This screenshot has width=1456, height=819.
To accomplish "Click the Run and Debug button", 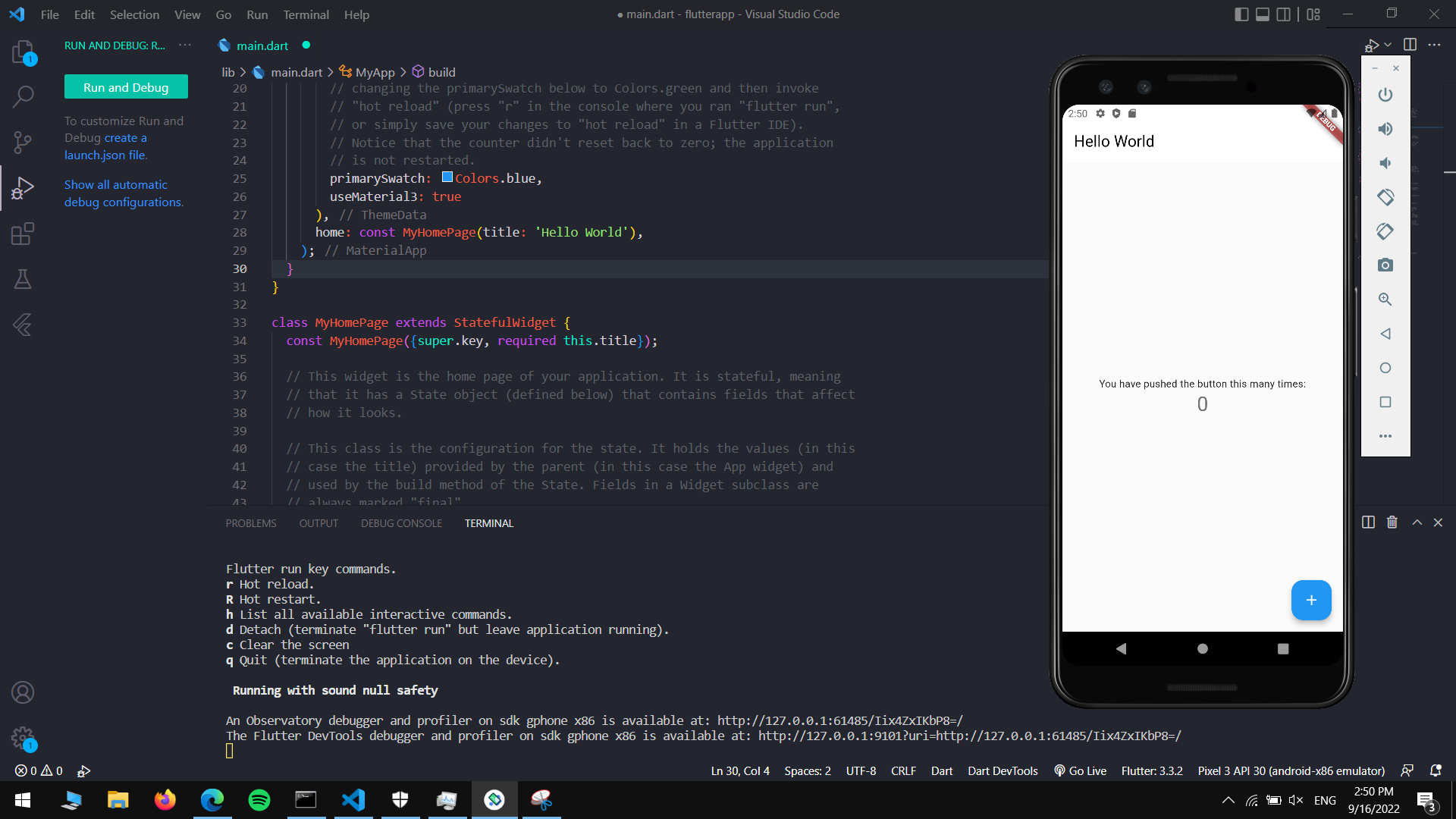I will (x=126, y=86).
